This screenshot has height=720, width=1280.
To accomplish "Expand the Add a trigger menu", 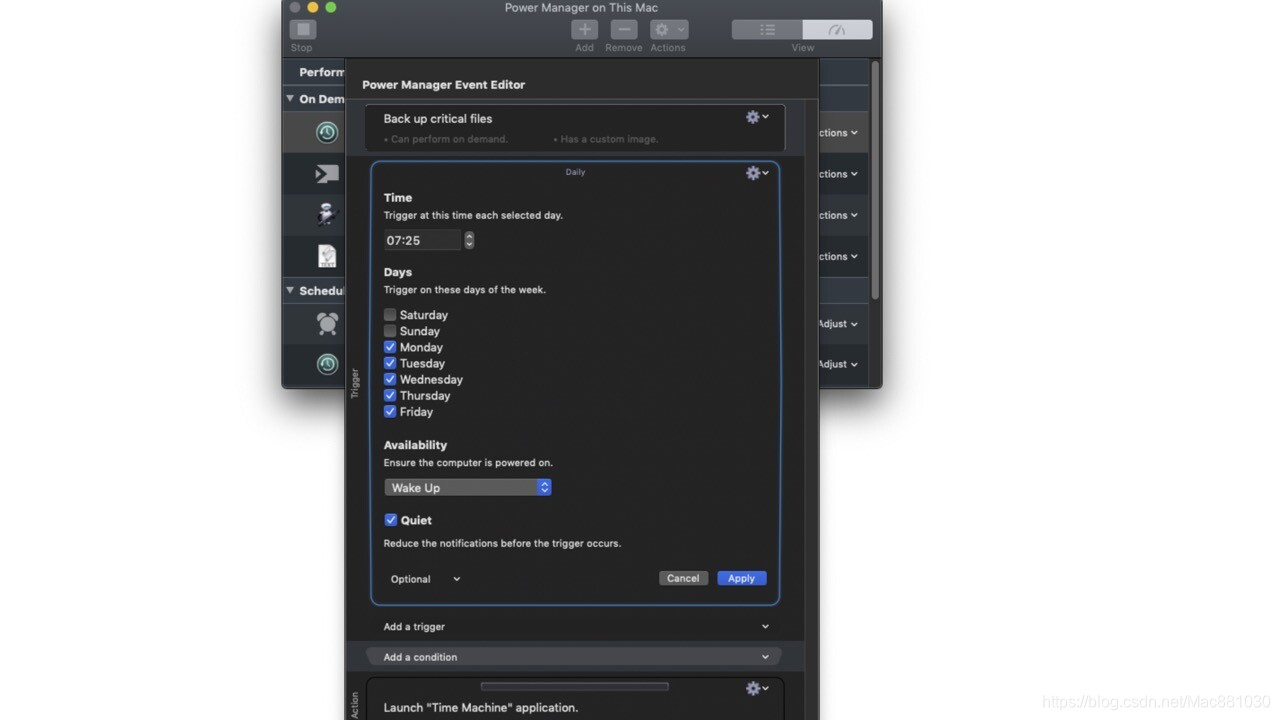I will click(575, 627).
